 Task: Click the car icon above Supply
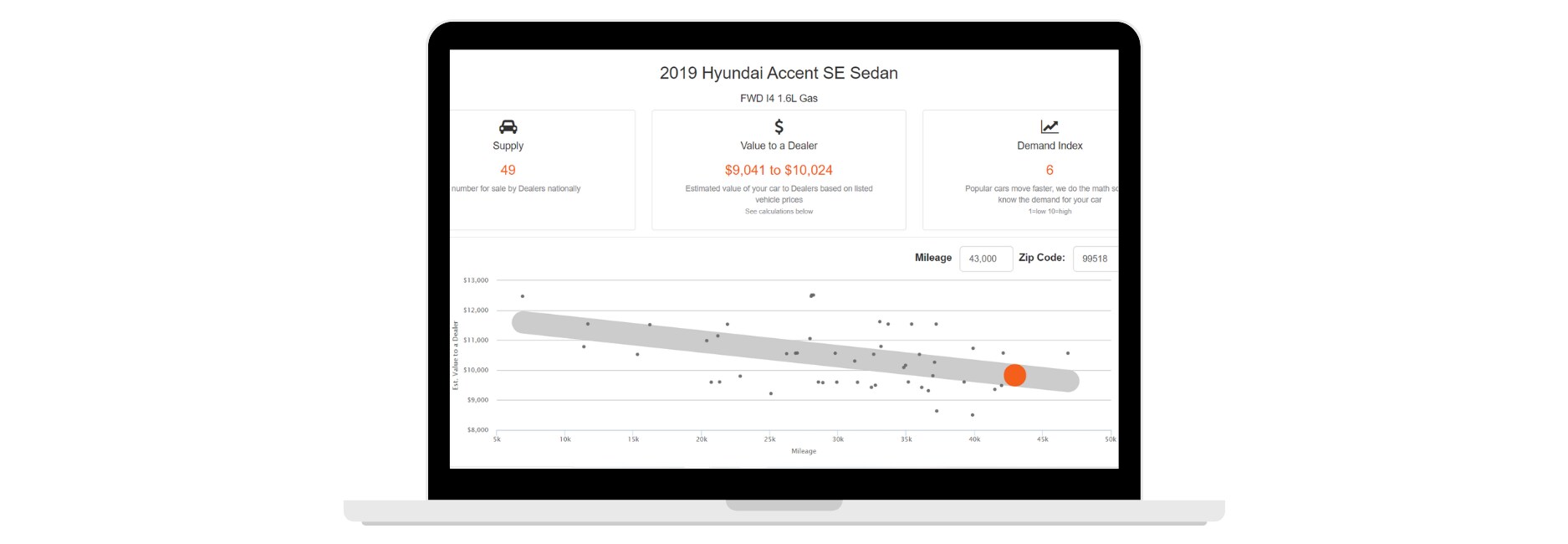point(508,127)
